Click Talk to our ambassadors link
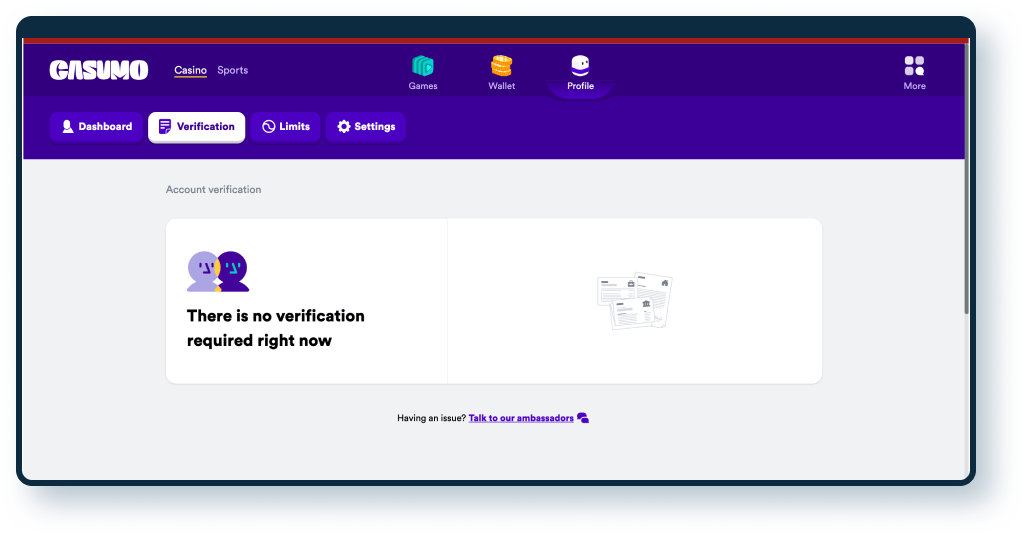Viewport: 1024px width, 534px height. tap(521, 418)
